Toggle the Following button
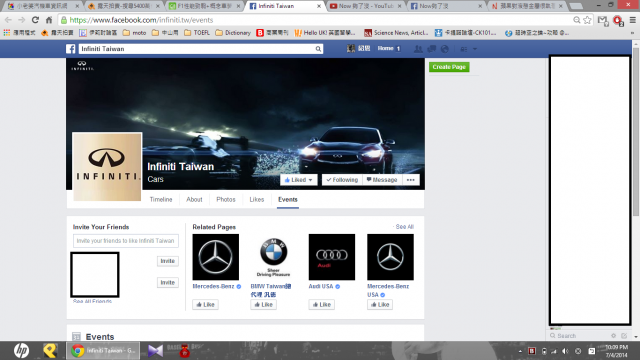Image resolution: width=640 pixels, height=360 pixels. point(342,180)
